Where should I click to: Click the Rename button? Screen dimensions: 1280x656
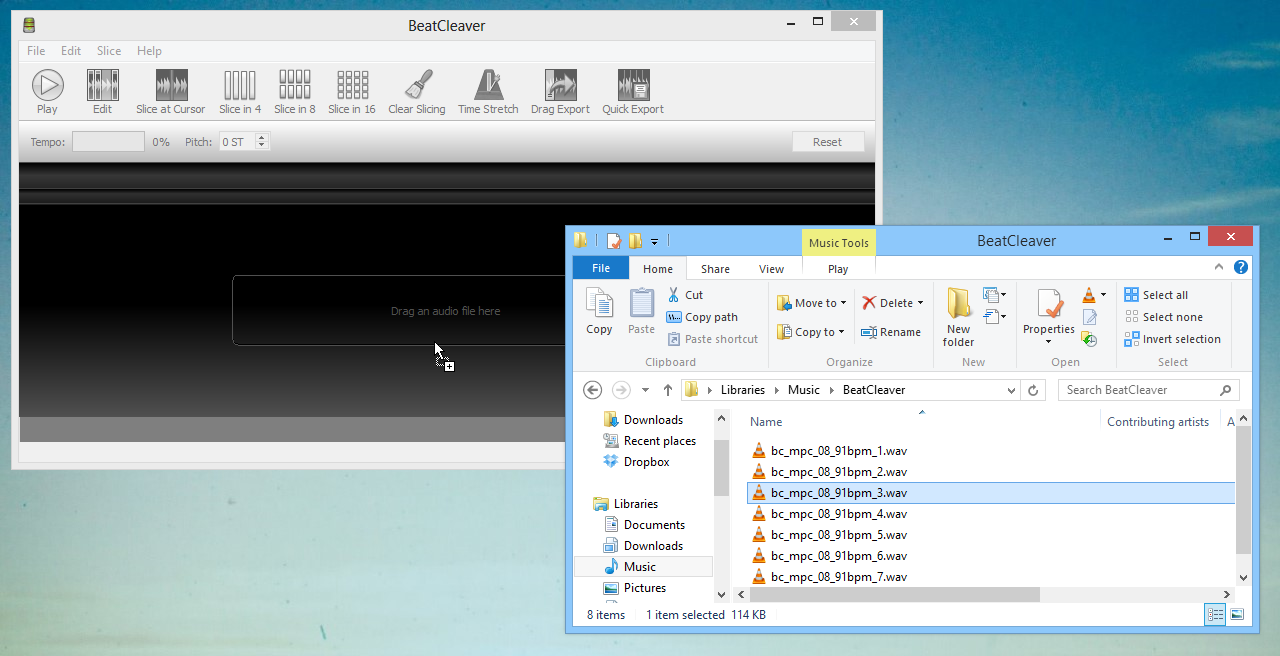point(890,332)
